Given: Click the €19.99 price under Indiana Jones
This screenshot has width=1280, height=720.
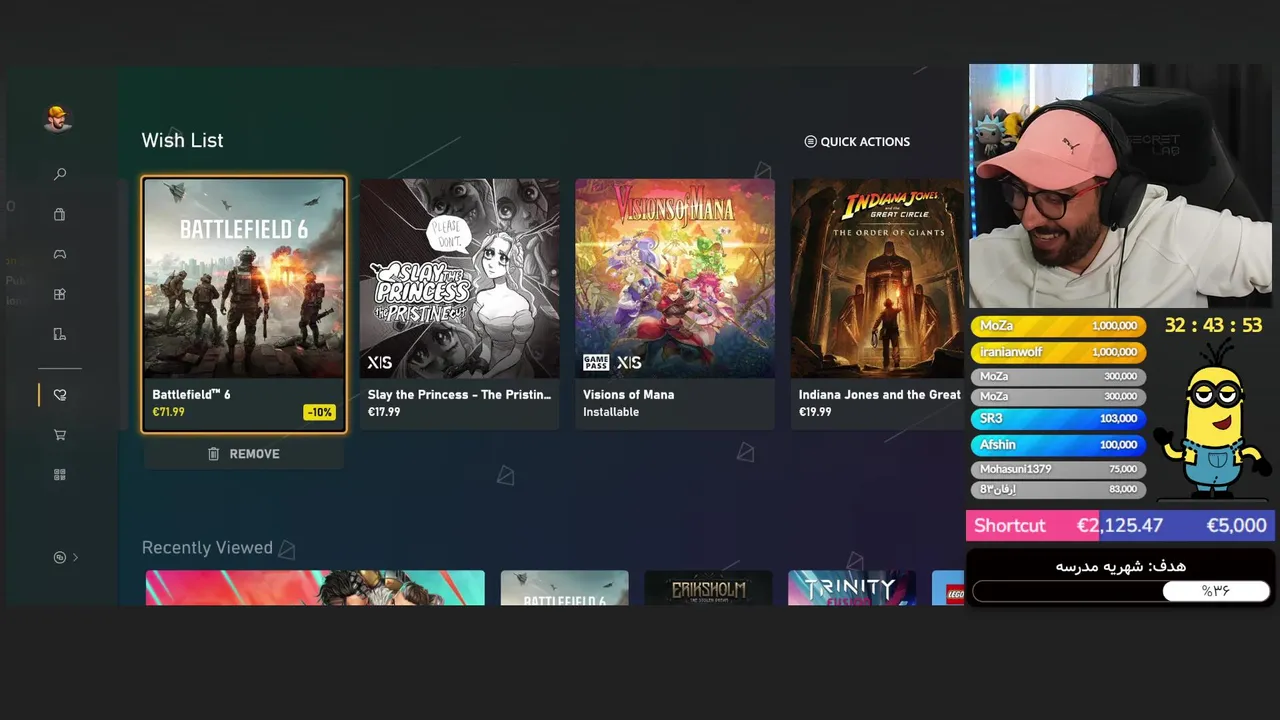Looking at the screenshot, I should pyautogui.click(x=815, y=412).
